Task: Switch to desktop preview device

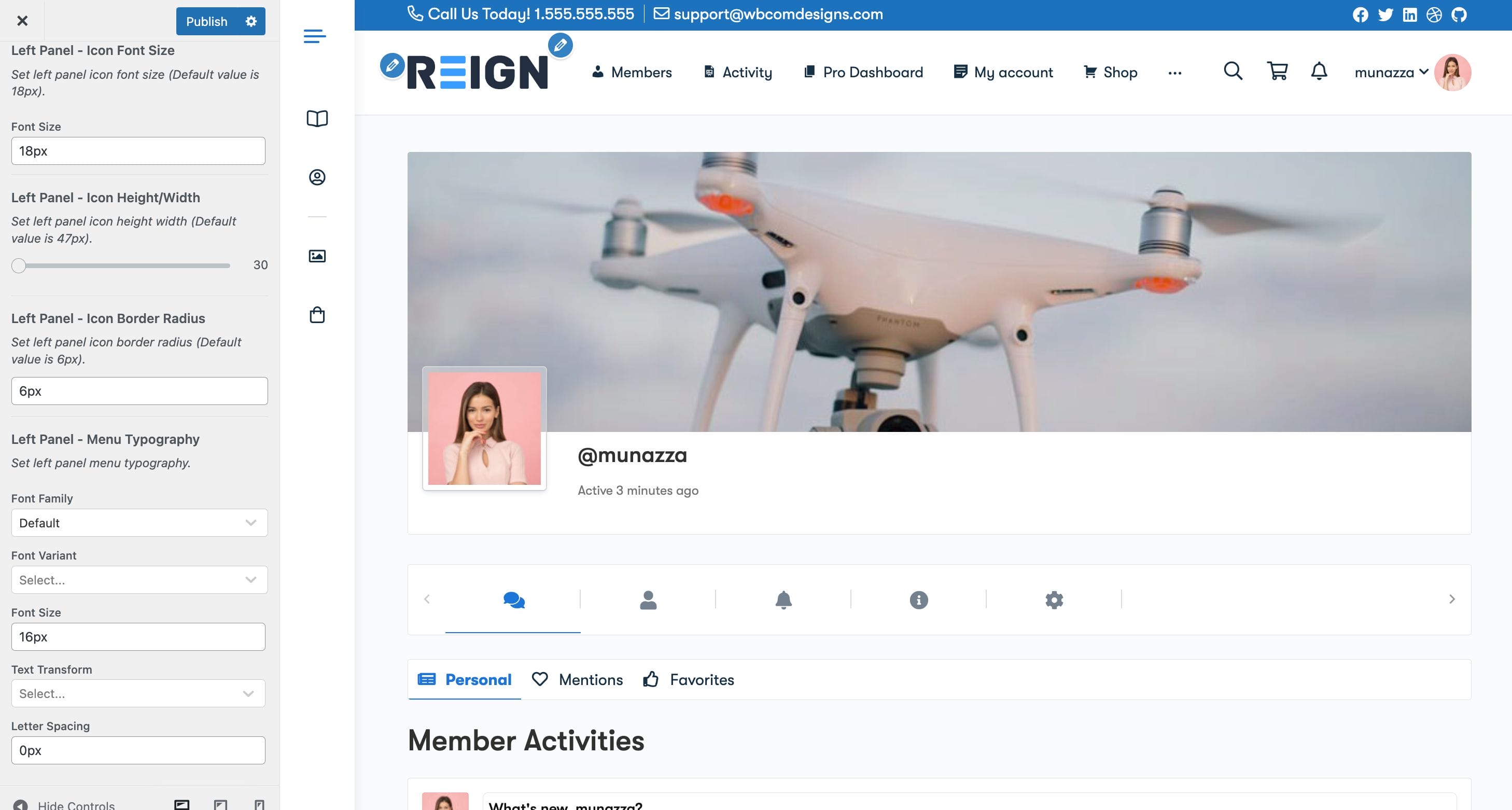Action: [182, 804]
